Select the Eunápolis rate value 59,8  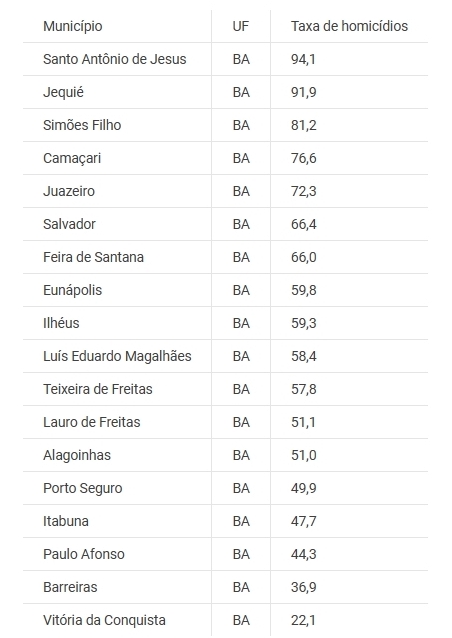pyautogui.click(x=304, y=290)
